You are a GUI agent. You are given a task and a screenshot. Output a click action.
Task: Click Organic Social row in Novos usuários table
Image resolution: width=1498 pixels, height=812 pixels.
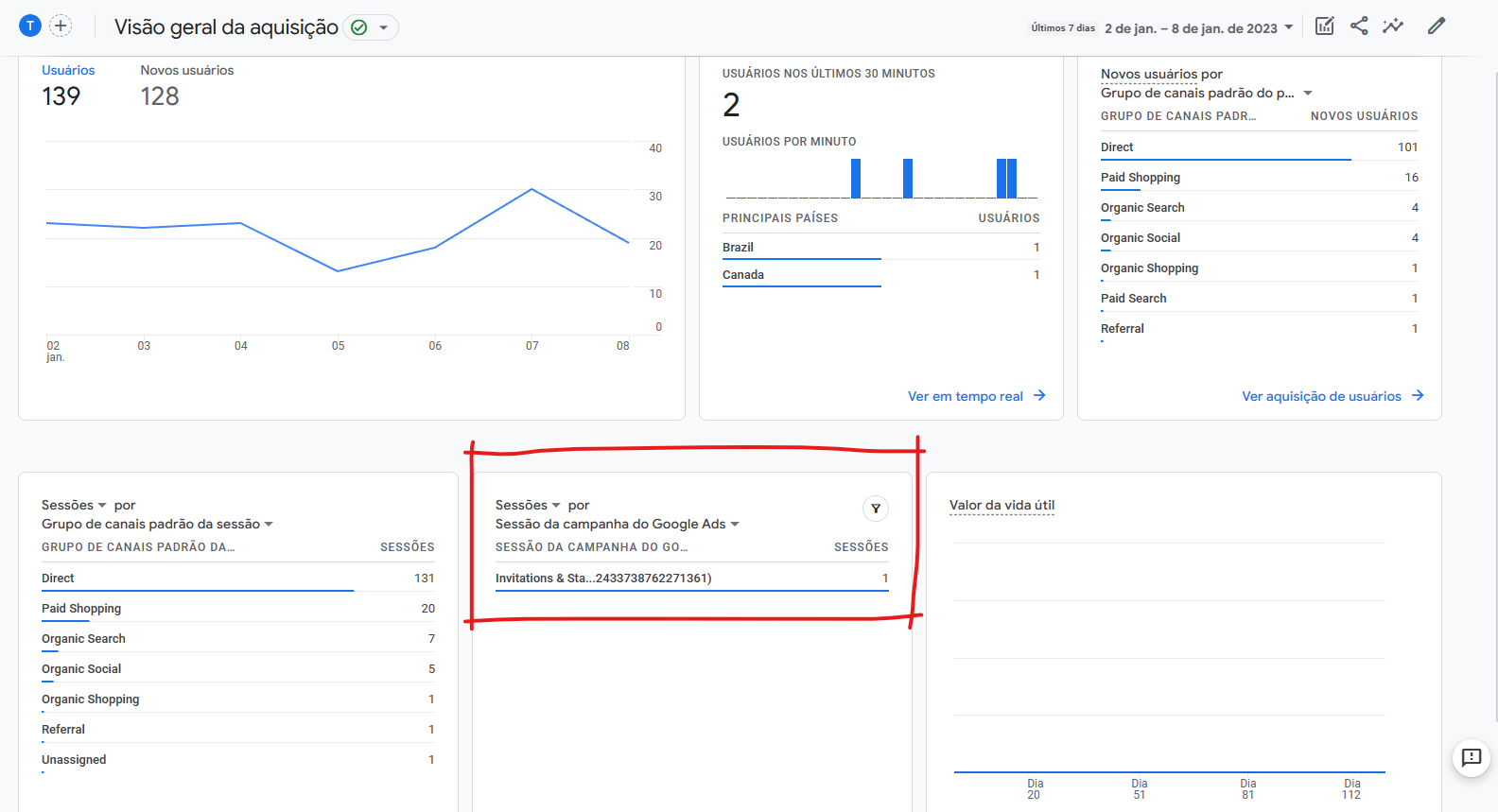1260,237
